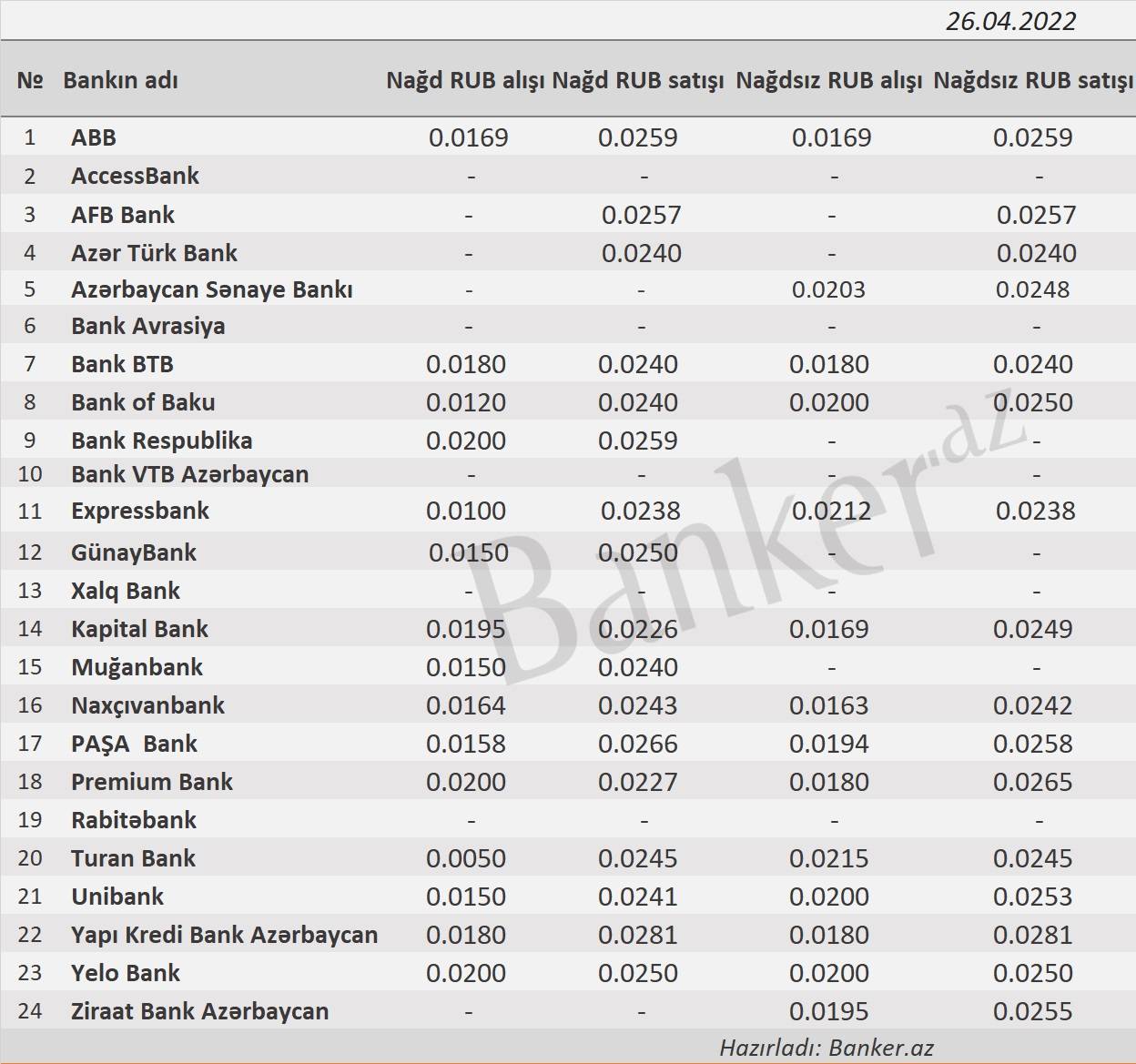This screenshot has width=1136, height=1064.
Task: Select Expressbank cash buy rate 0.0100
Action: tap(466, 511)
